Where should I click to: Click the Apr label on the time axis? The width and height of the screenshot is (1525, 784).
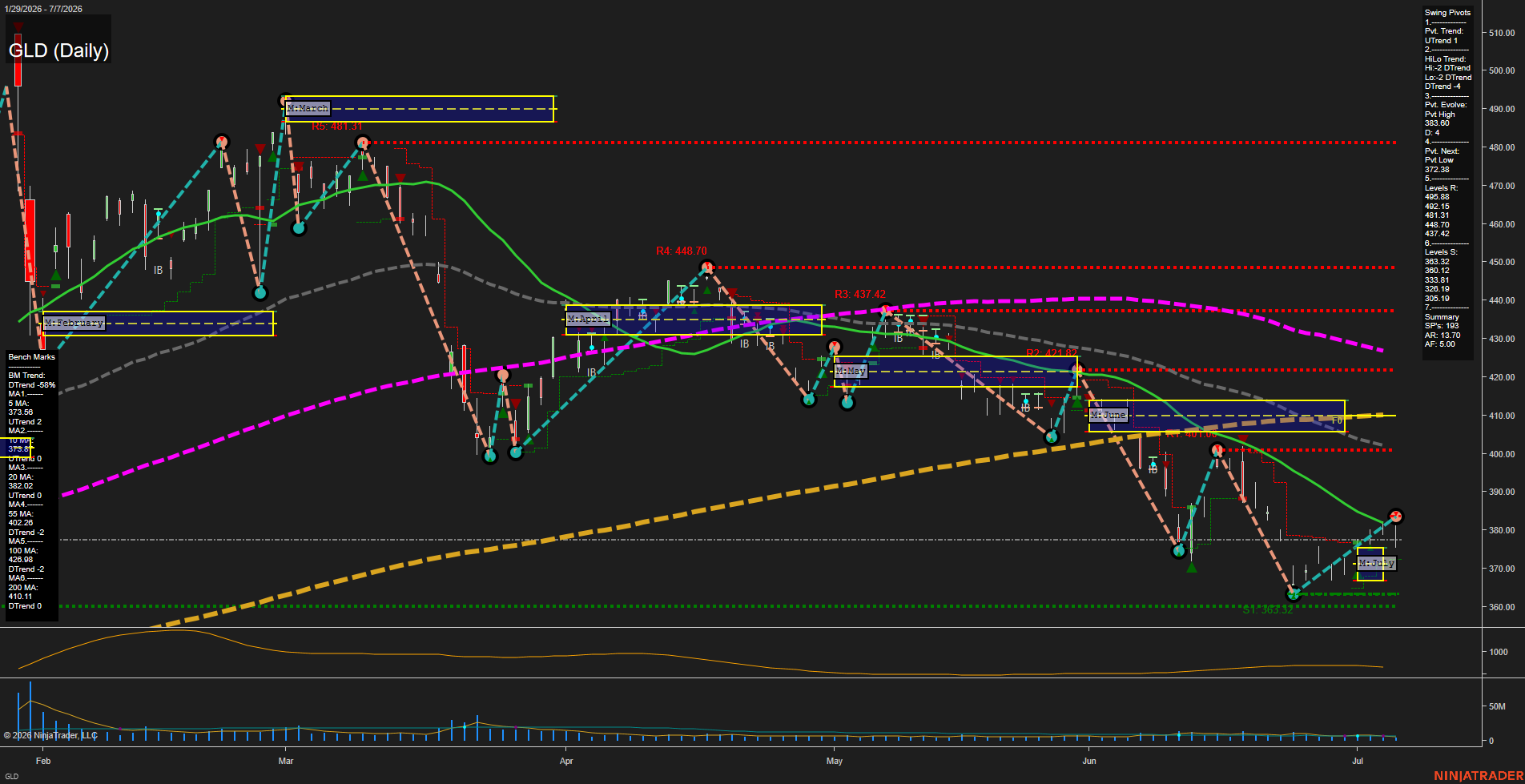(x=566, y=761)
